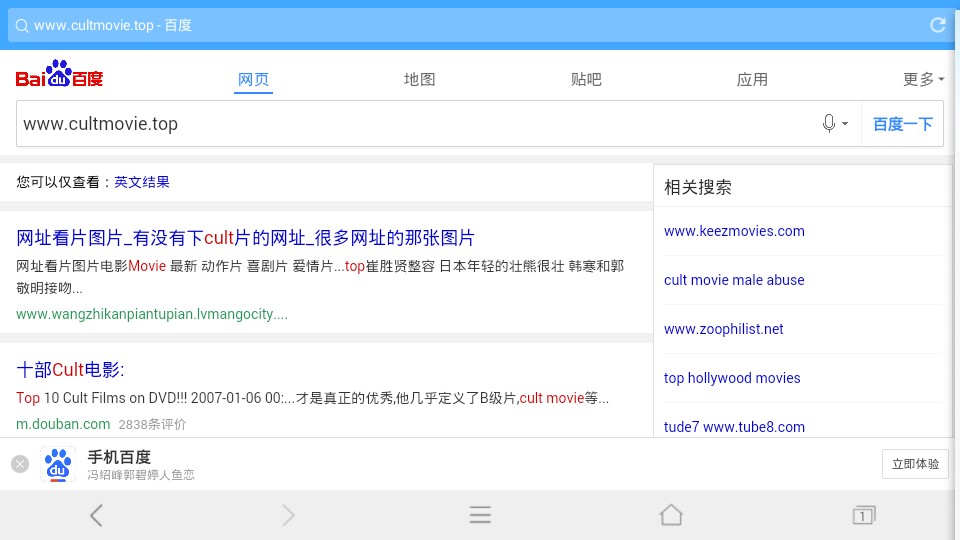Expand the voice input dropdown arrow
960x540 pixels.
pyautogui.click(x=845, y=124)
